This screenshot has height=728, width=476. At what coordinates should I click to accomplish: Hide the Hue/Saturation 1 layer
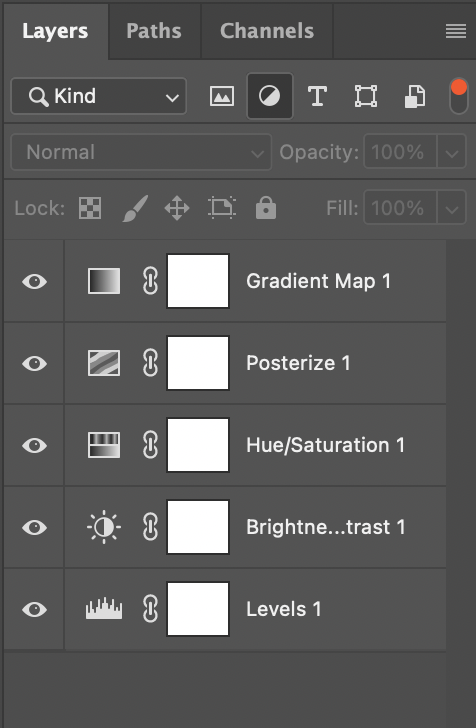point(34,445)
